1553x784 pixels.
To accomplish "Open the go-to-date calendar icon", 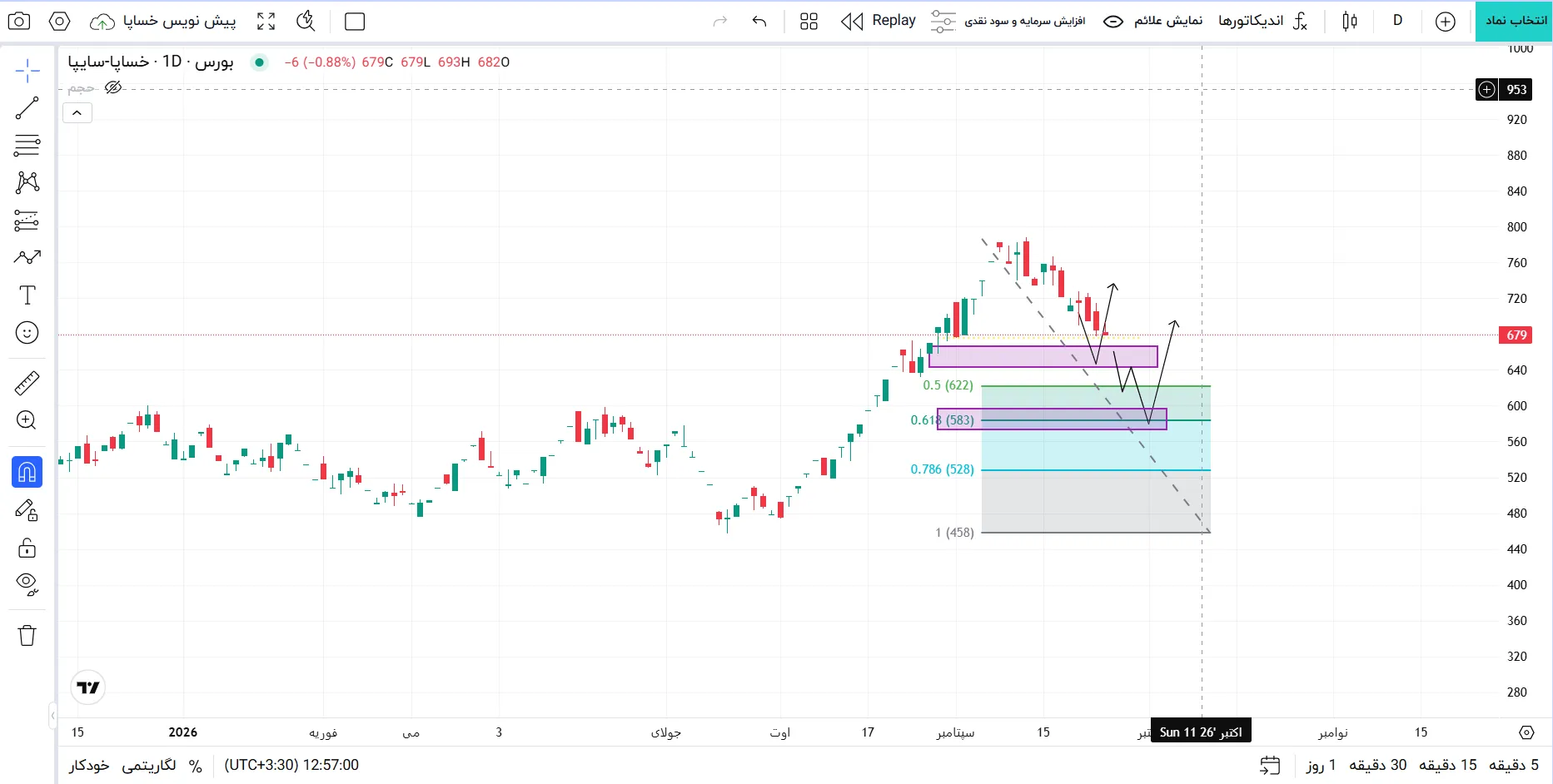I will click(1270, 765).
